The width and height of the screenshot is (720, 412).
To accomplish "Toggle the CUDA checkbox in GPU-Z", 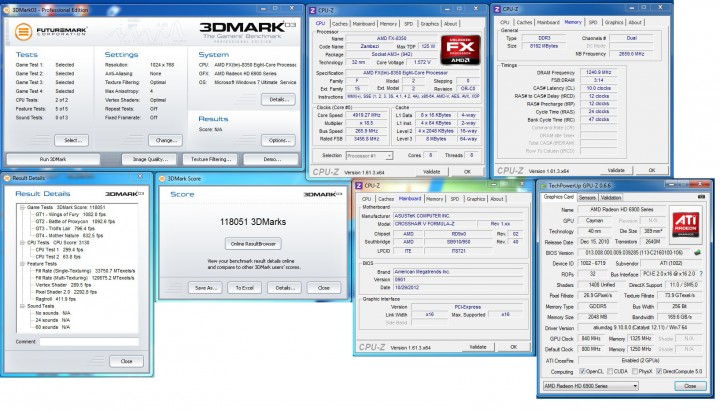I will pos(610,371).
